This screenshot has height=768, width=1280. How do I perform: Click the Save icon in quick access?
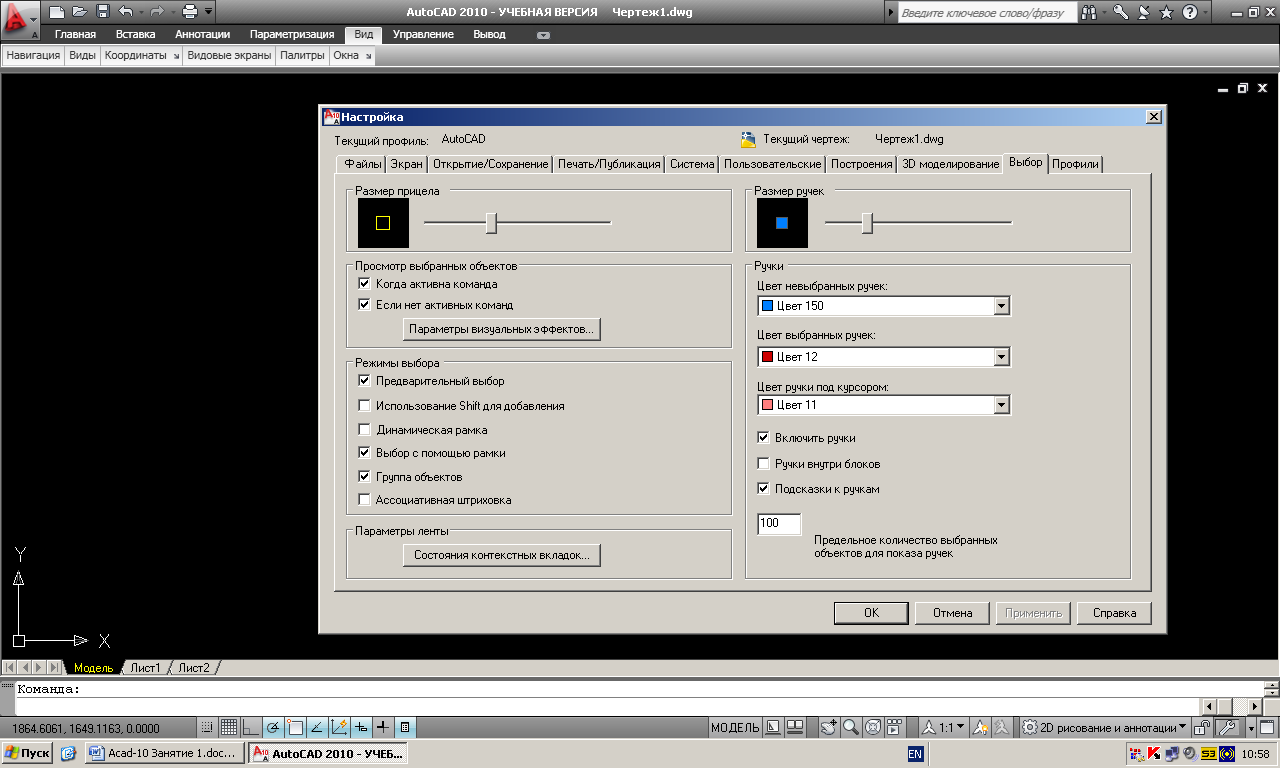tap(103, 12)
